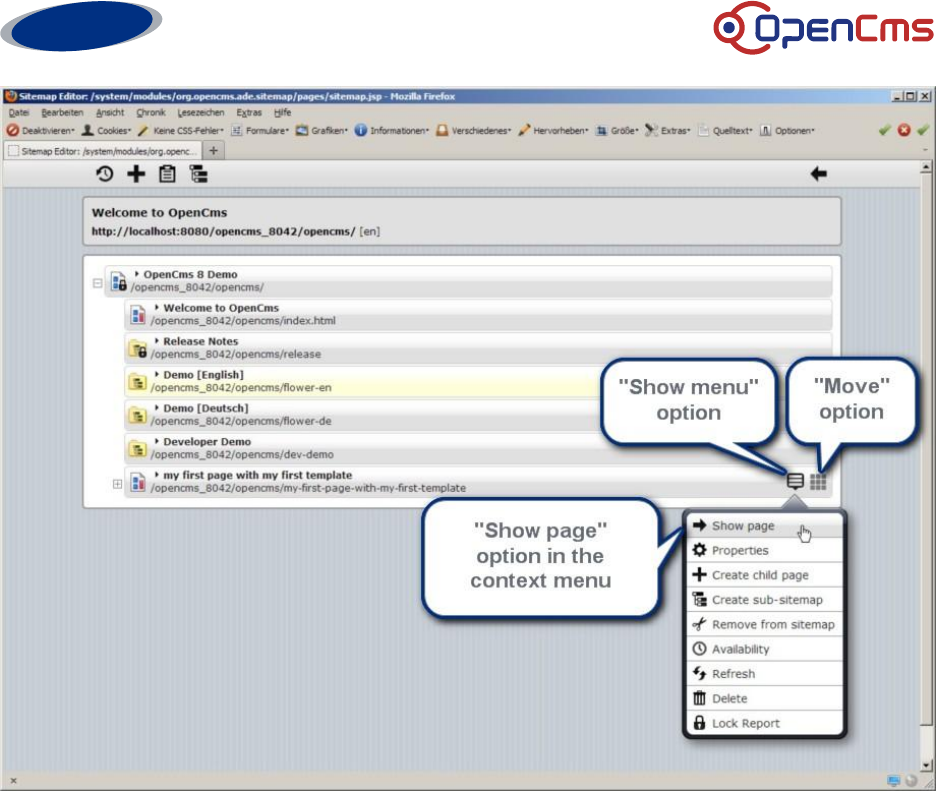Screen dimensions: 936x791
Task: Click the Move grid icon on last row
Action: 818,481
